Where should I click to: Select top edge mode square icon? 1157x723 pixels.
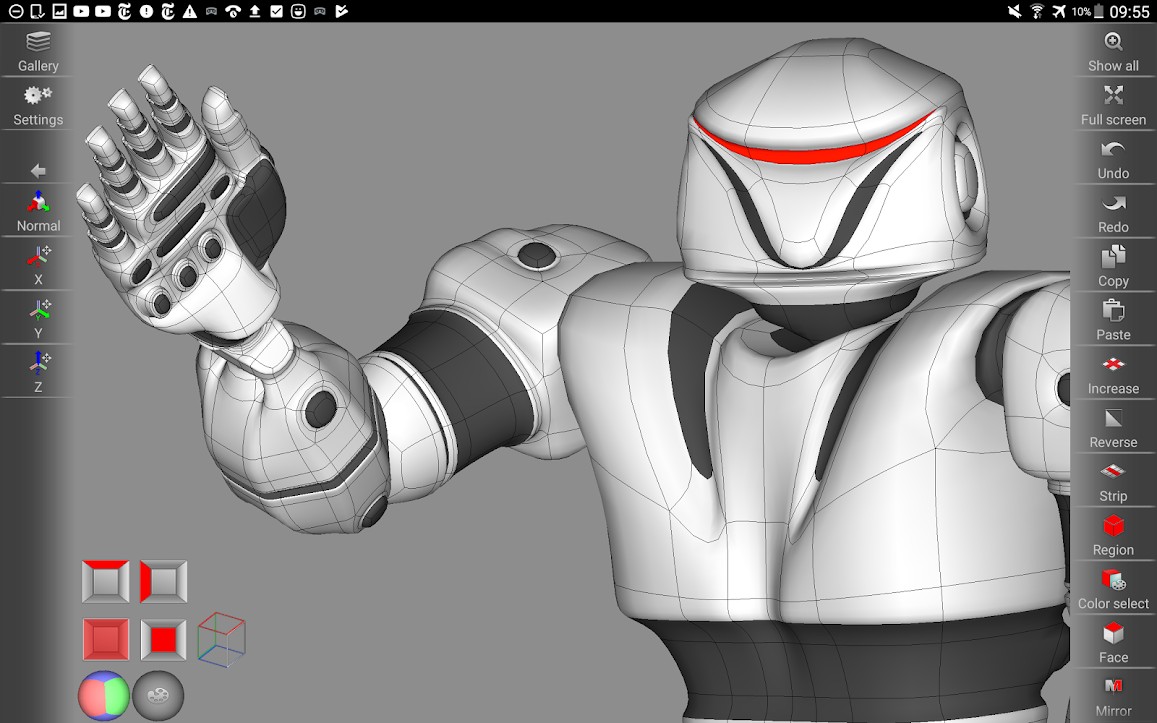106,581
